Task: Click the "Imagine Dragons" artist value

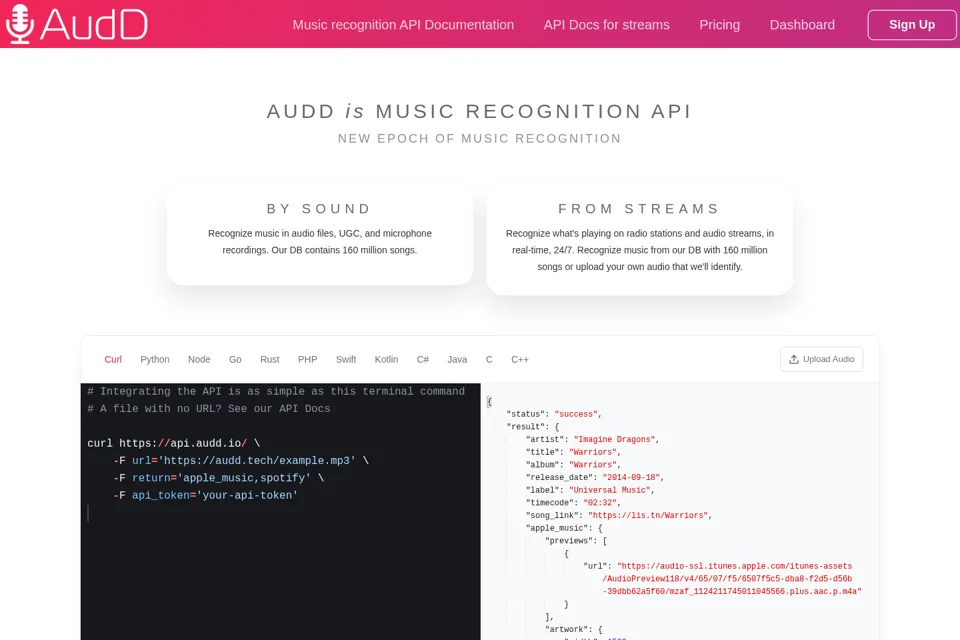Action: [615, 440]
